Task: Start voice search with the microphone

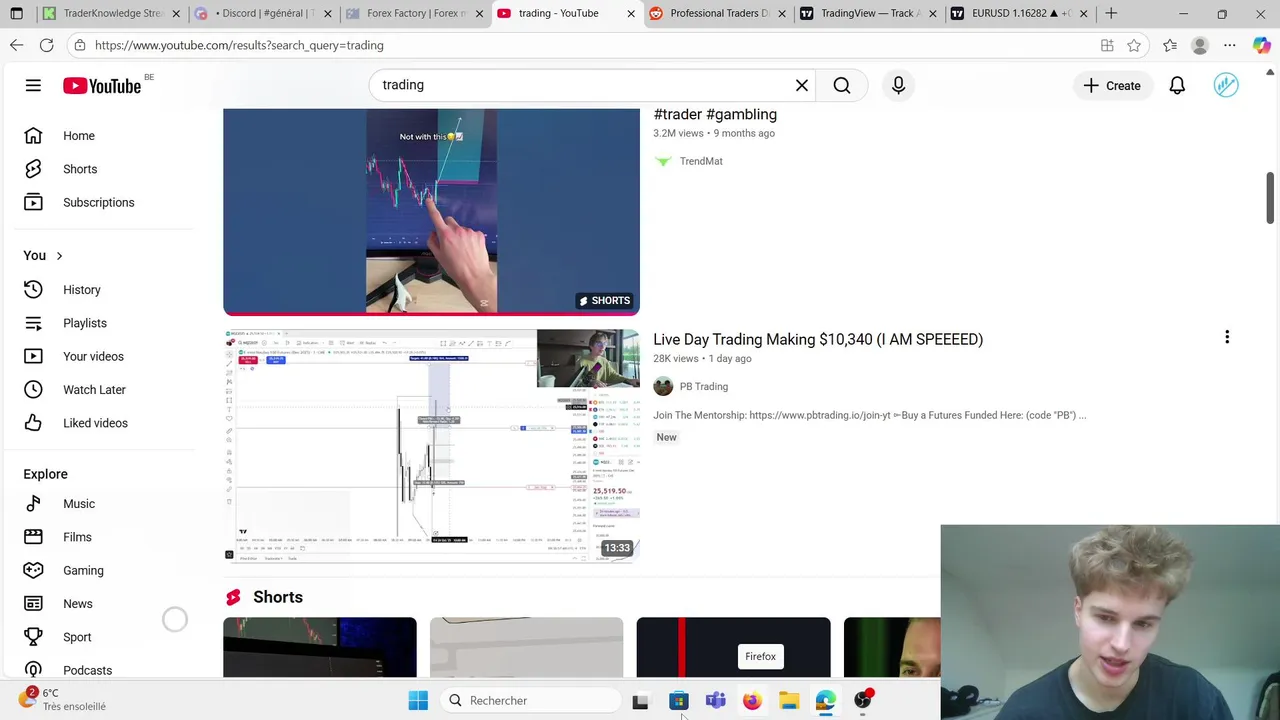Action: [898, 85]
